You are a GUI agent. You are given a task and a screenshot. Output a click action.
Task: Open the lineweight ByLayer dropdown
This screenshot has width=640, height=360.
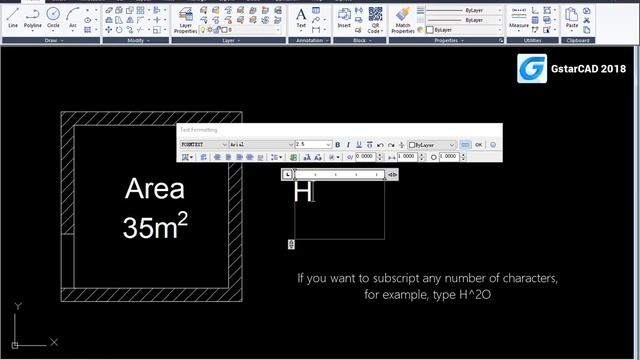(x=464, y=10)
